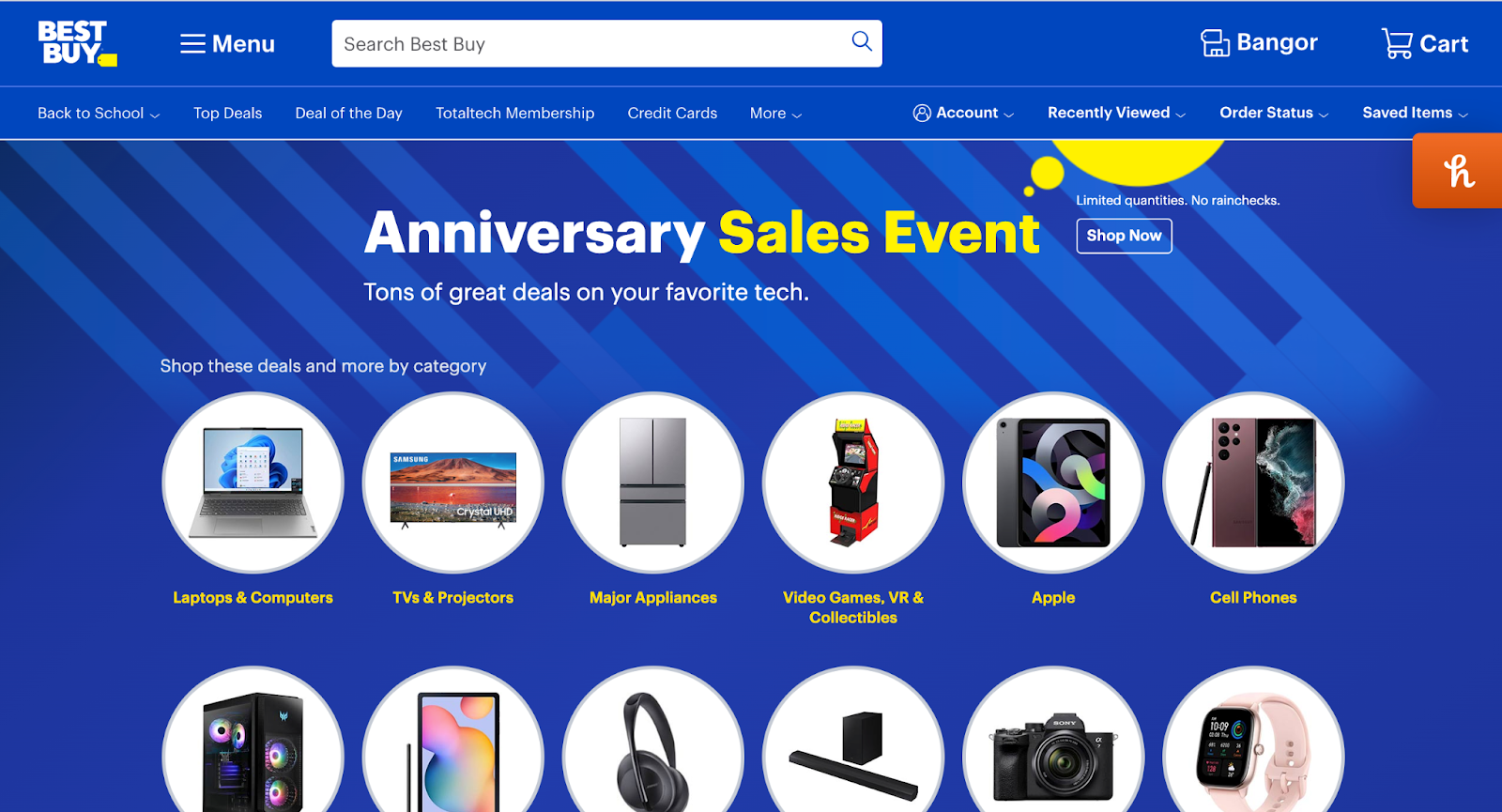Image resolution: width=1502 pixels, height=812 pixels.
Task: Expand the Saved Items dropdown
Action: [x=1415, y=113]
